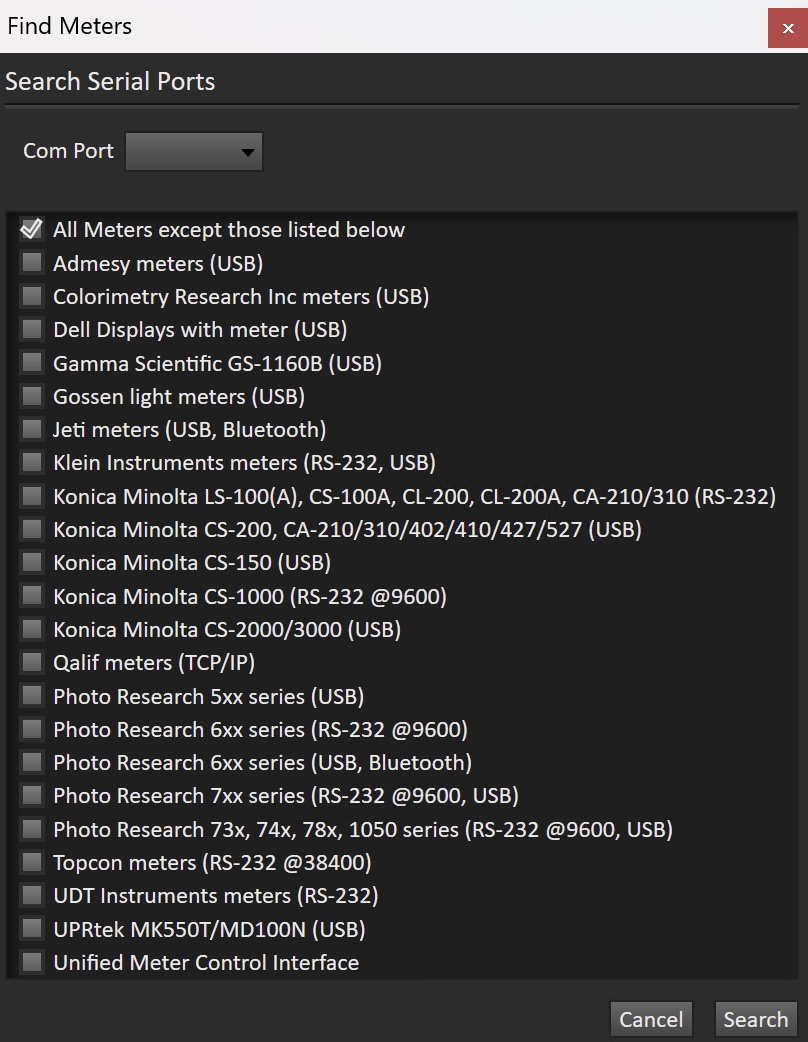
Task: Enable UDT Instruments meters checkbox
Action: tap(32, 895)
